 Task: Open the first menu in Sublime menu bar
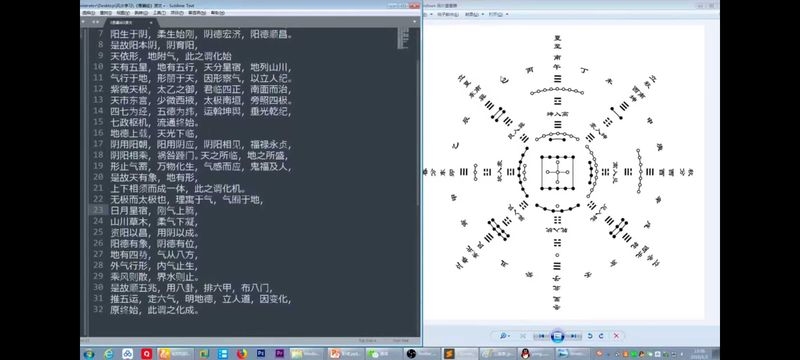point(88,13)
